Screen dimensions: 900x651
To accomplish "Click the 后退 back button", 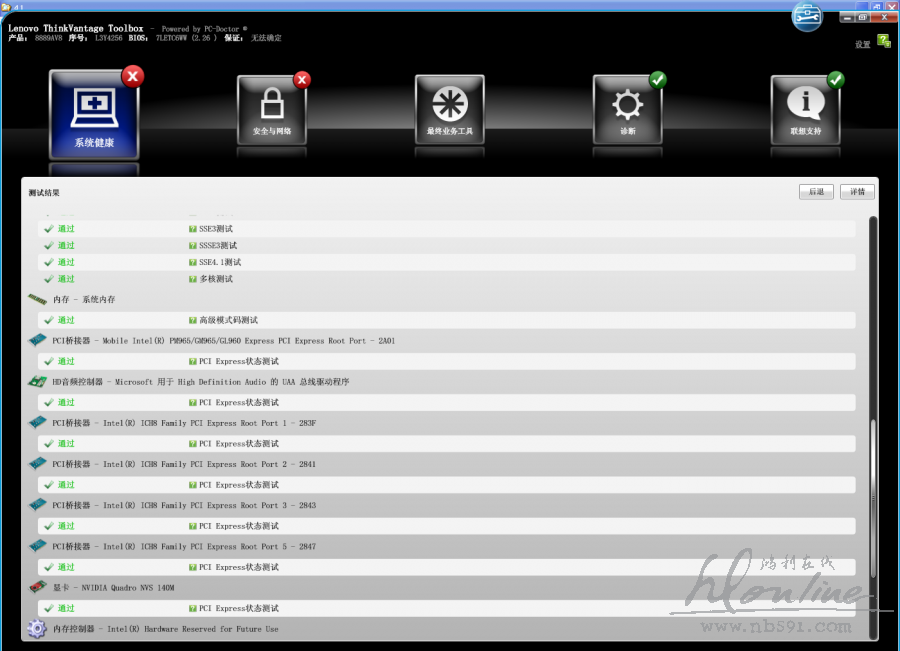I will tap(816, 192).
